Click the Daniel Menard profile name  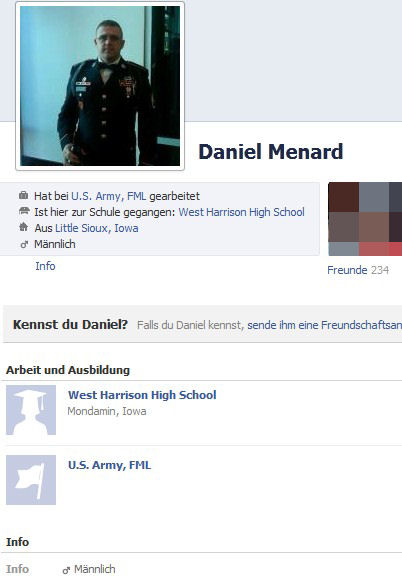click(x=271, y=152)
